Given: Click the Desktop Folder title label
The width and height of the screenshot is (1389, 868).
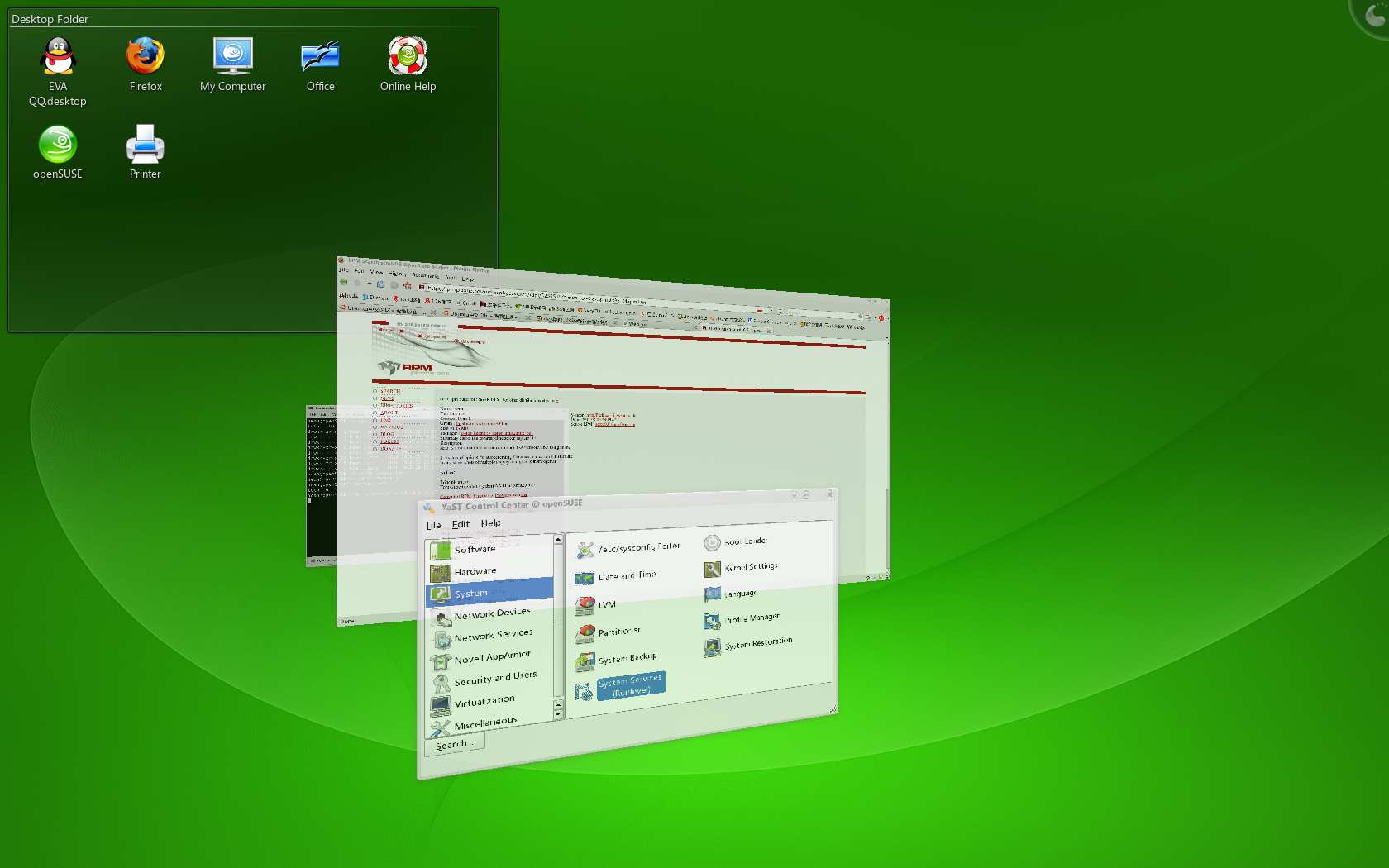Looking at the screenshot, I should tap(50, 19).
